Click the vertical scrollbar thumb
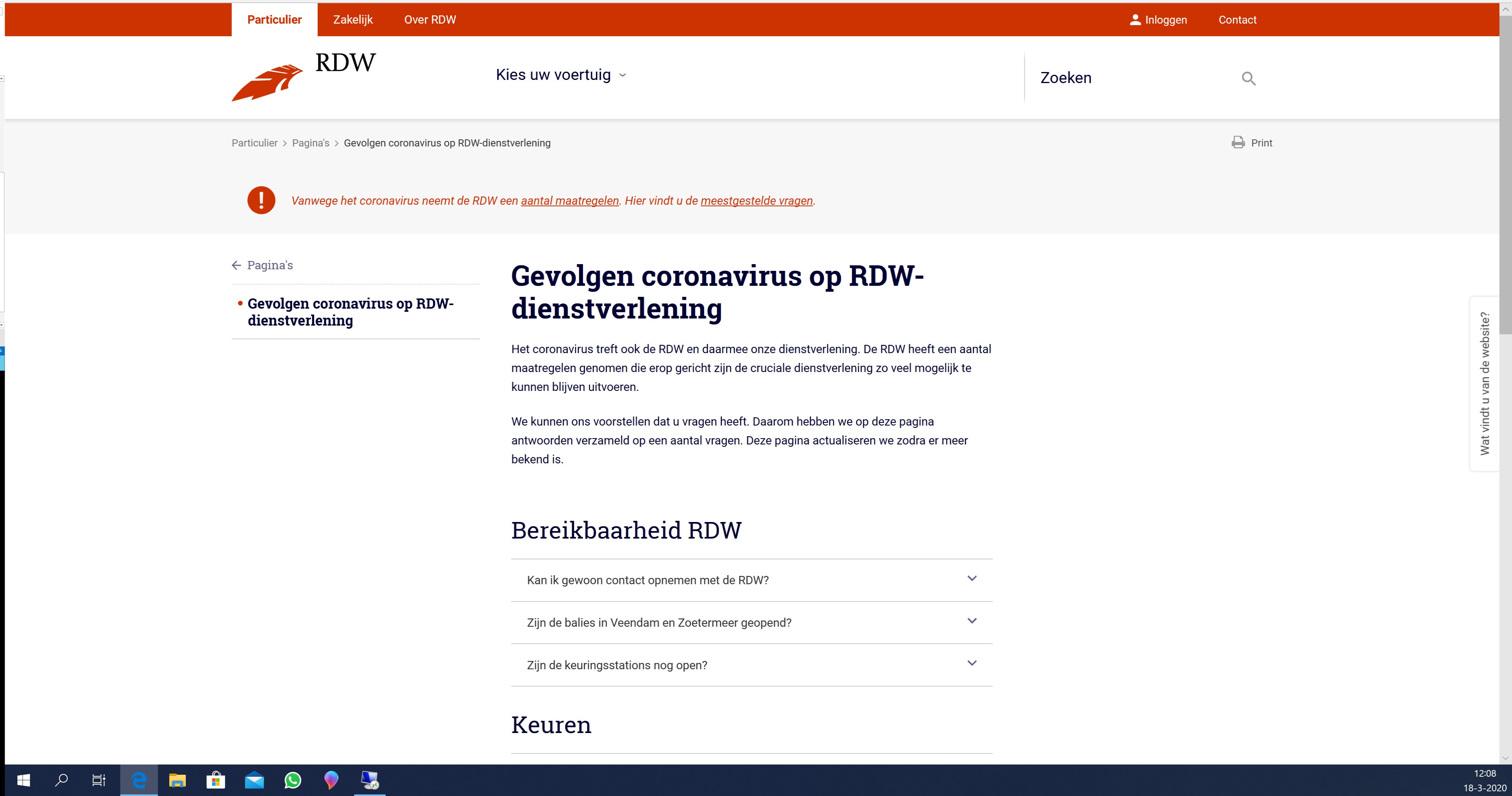The image size is (1512, 796). click(1506, 175)
